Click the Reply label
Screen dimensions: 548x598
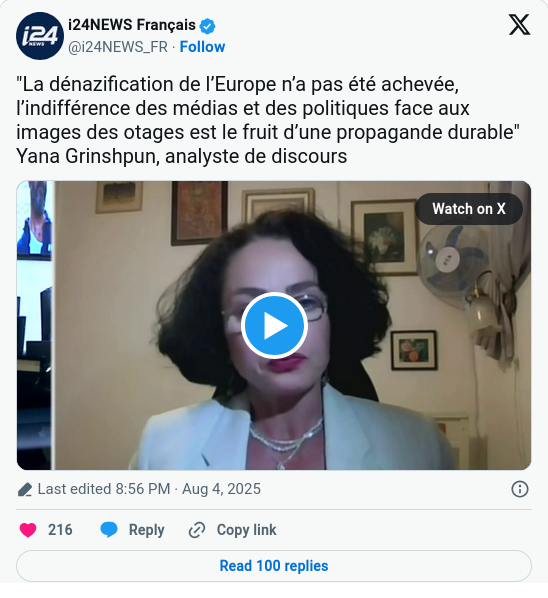146,530
